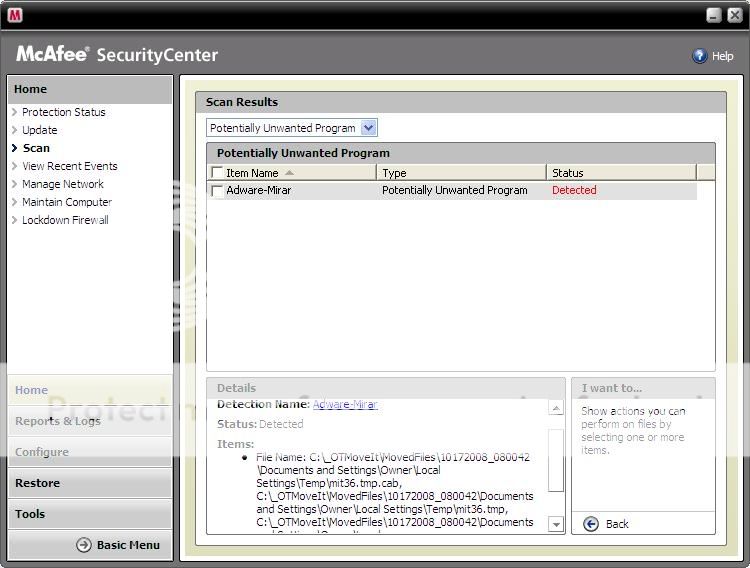Tick the select-all checkbox in Item Name header
The height and width of the screenshot is (568, 750).
click(217, 172)
